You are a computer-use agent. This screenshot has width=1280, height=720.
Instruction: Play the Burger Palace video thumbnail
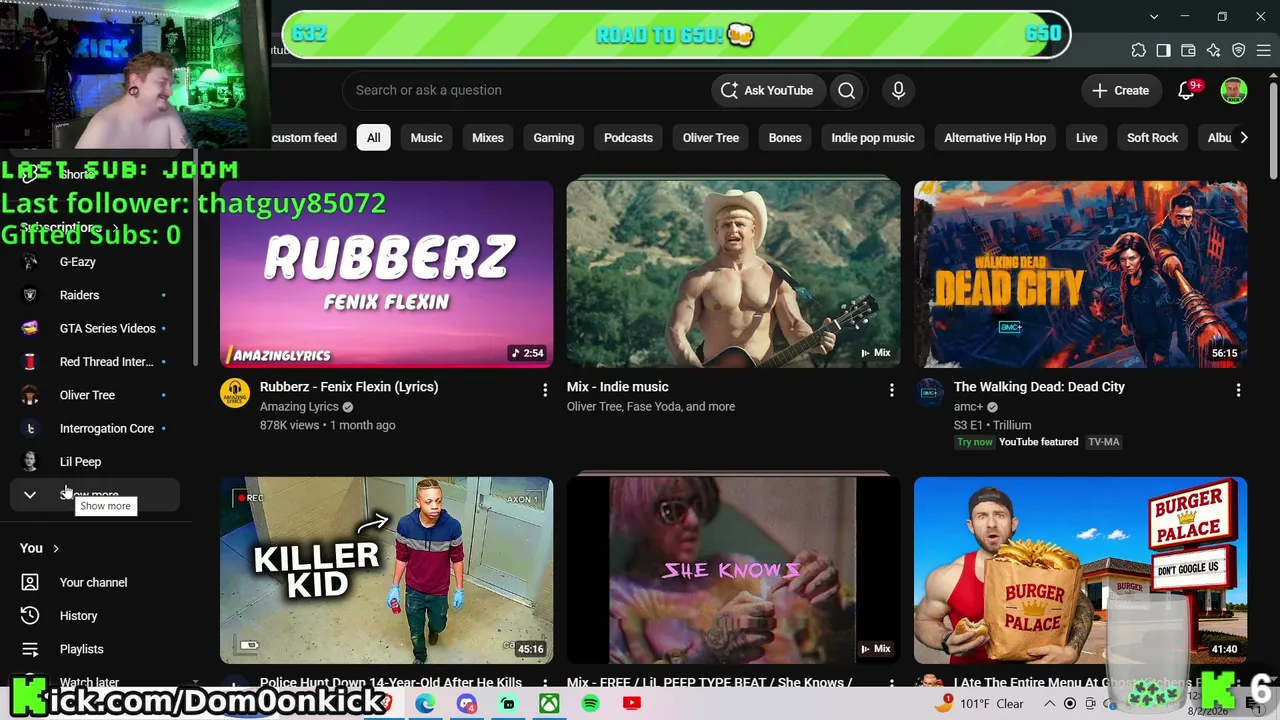click(1080, 570)
